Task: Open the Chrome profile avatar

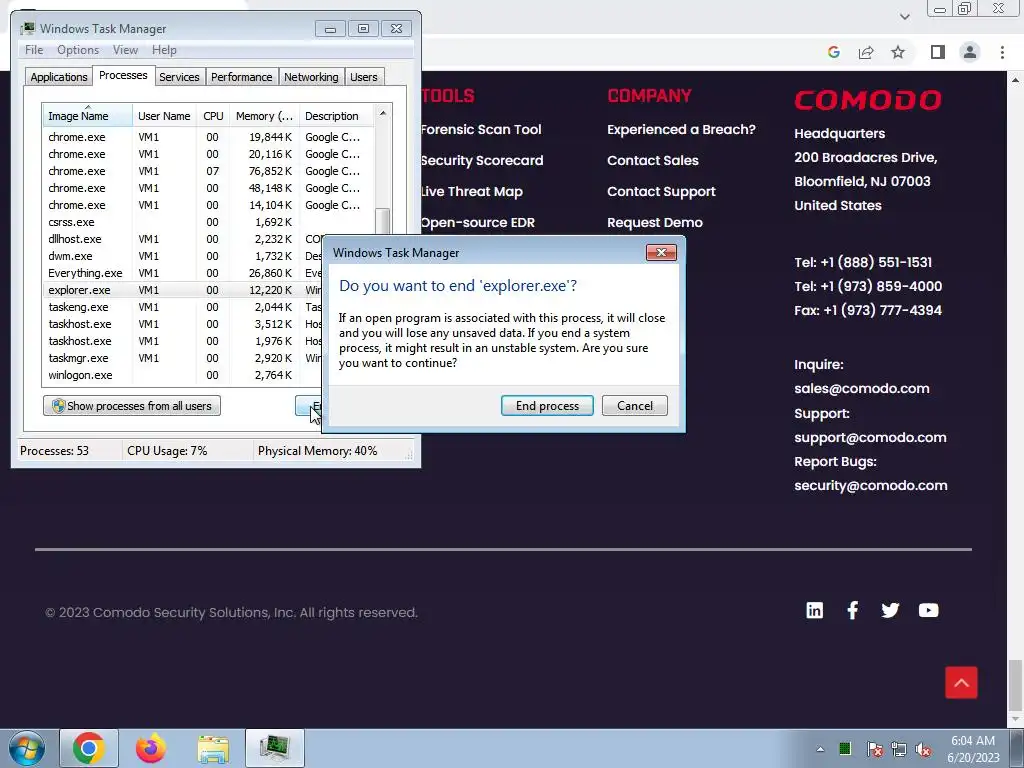Action: click(970, 52)
